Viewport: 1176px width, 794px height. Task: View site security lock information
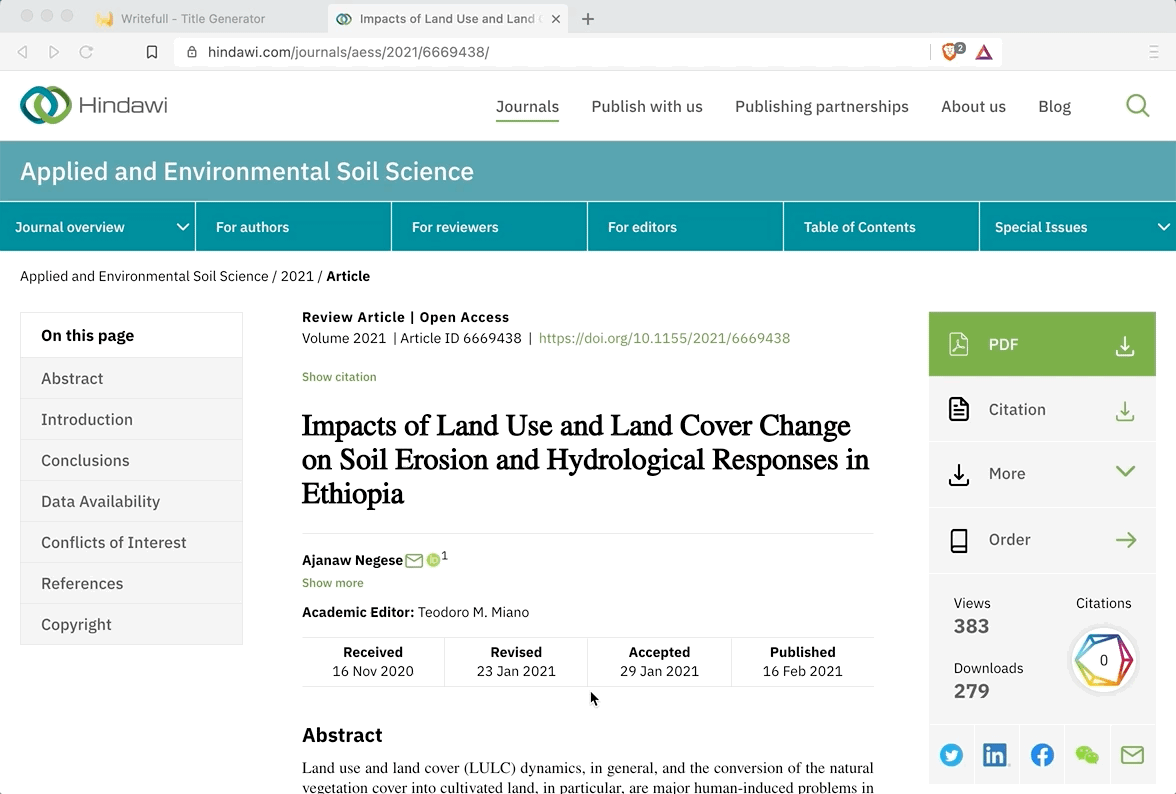[x=192, y=52]
